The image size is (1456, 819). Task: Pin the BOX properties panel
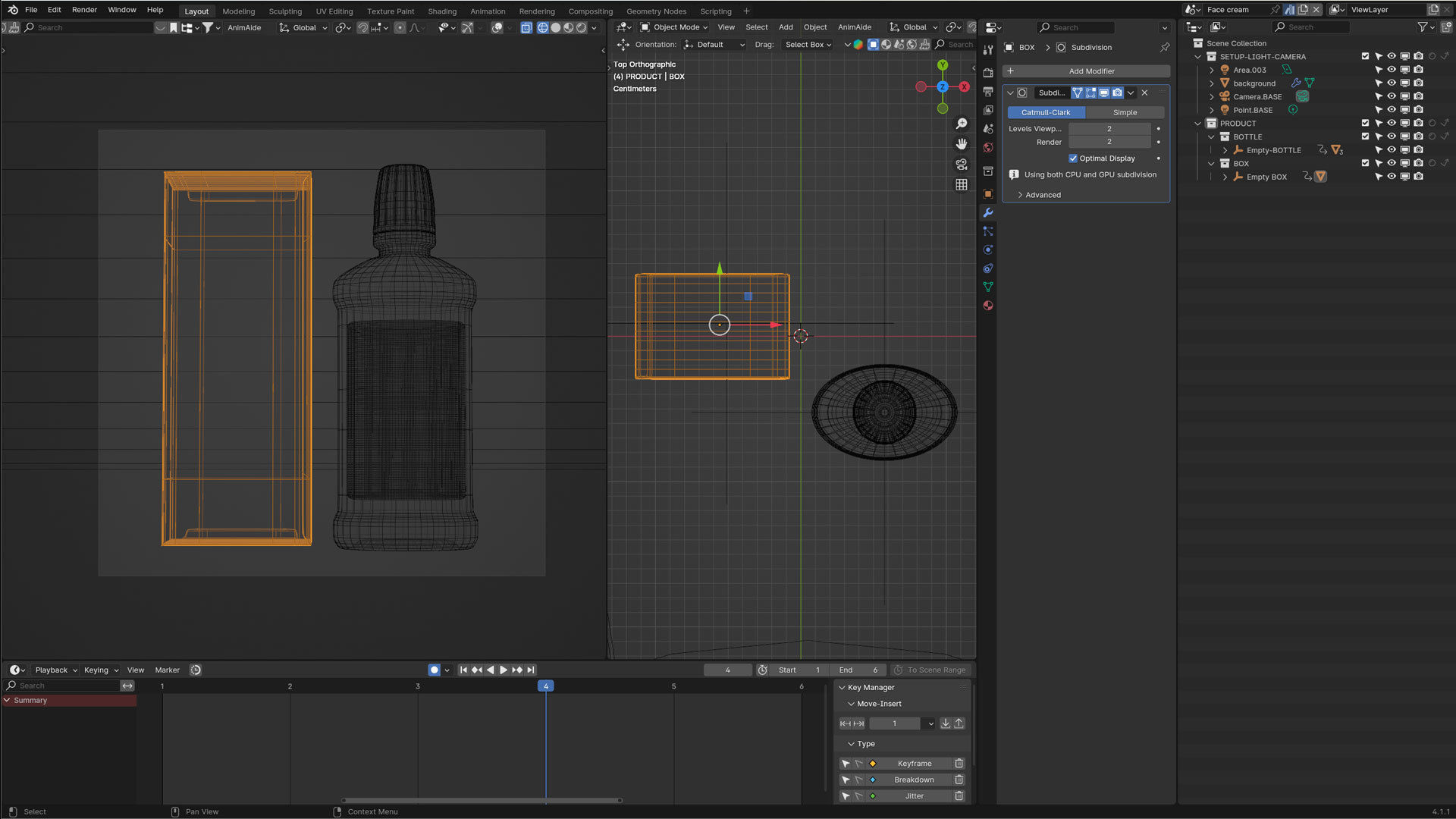pyautogui.click(x=1165, y=47)
